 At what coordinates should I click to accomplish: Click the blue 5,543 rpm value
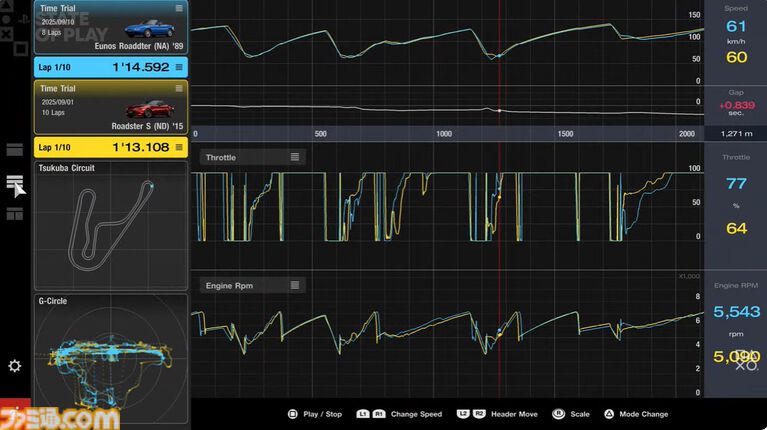click(x=737, y=312)
